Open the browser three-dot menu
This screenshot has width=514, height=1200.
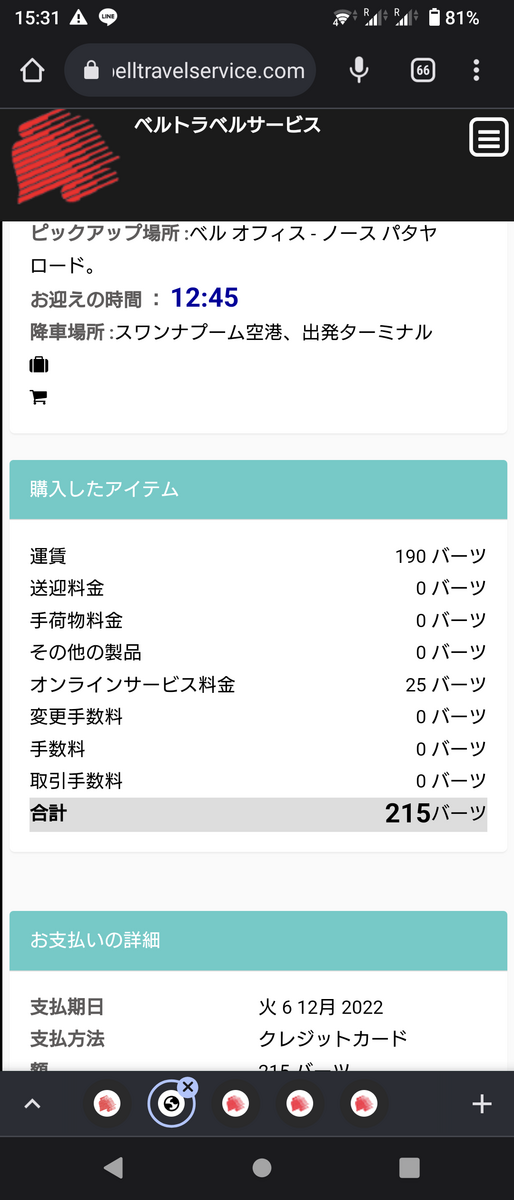(x=477, y=70)
